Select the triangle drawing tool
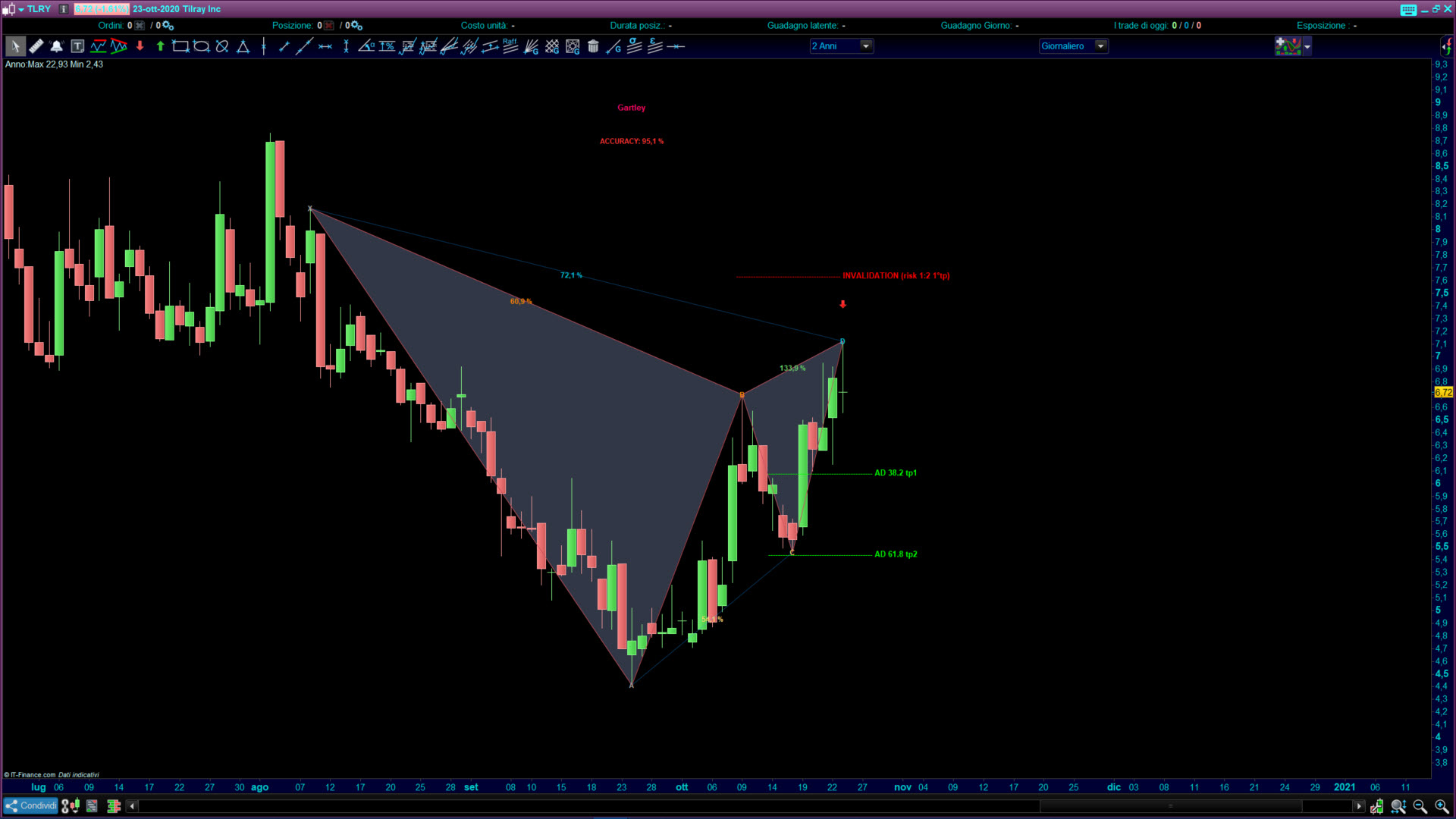The width and height of the screenshot is (1456, 819). point(243,46)
